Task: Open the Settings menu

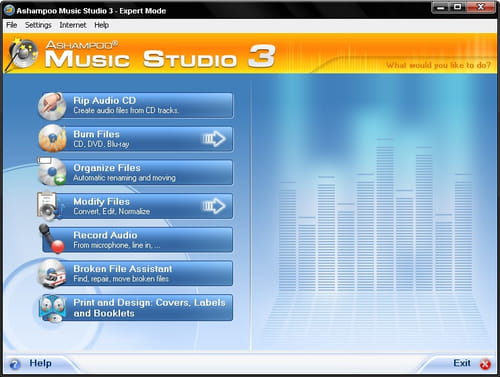Action: click(38, 25)
